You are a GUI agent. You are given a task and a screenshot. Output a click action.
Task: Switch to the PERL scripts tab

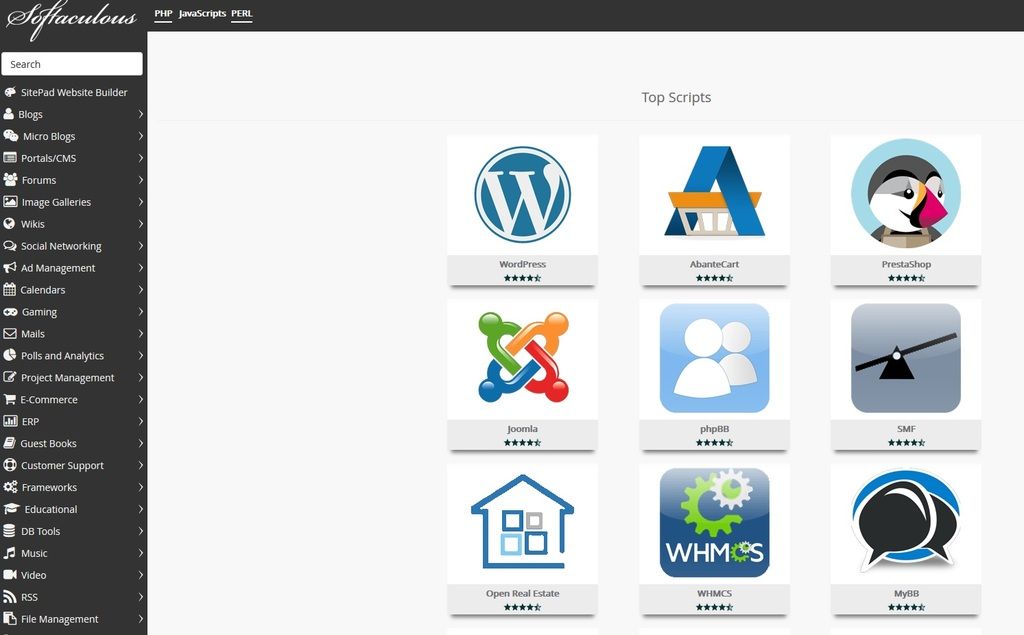pyautogui.click(x=242, y=14)
